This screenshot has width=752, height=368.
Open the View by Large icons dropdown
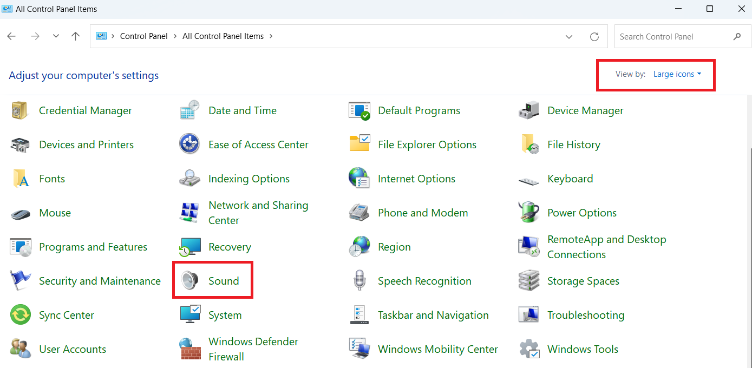pos(677,74)
